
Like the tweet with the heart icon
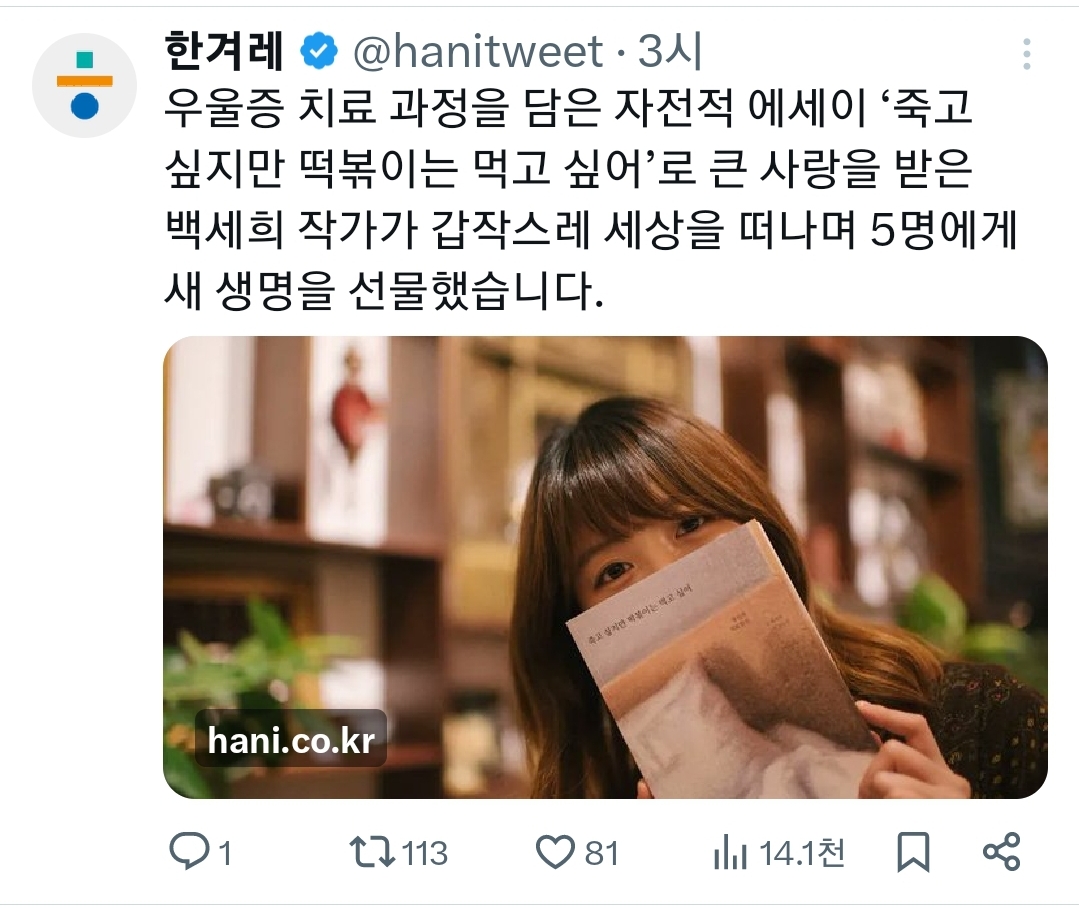pyautogui.click(x=555, y=852)
